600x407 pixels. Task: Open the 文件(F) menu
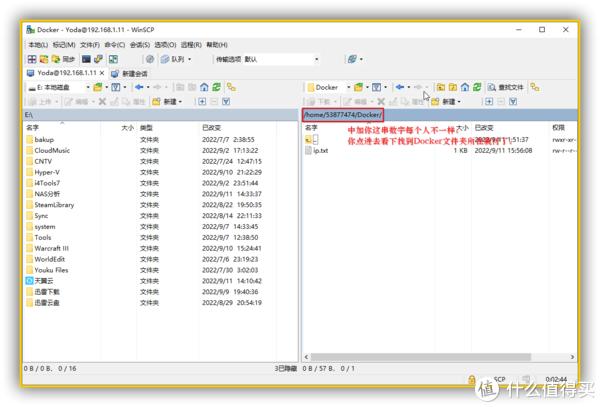[x=90, y=45]
